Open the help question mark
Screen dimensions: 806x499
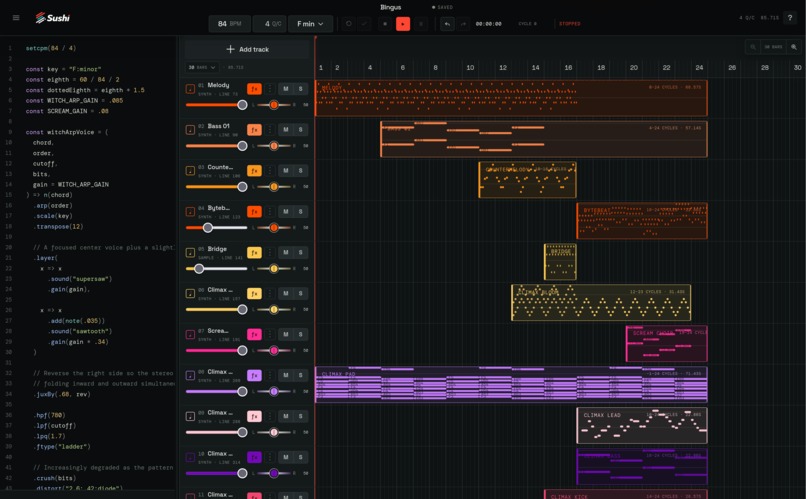click(790, 17)
